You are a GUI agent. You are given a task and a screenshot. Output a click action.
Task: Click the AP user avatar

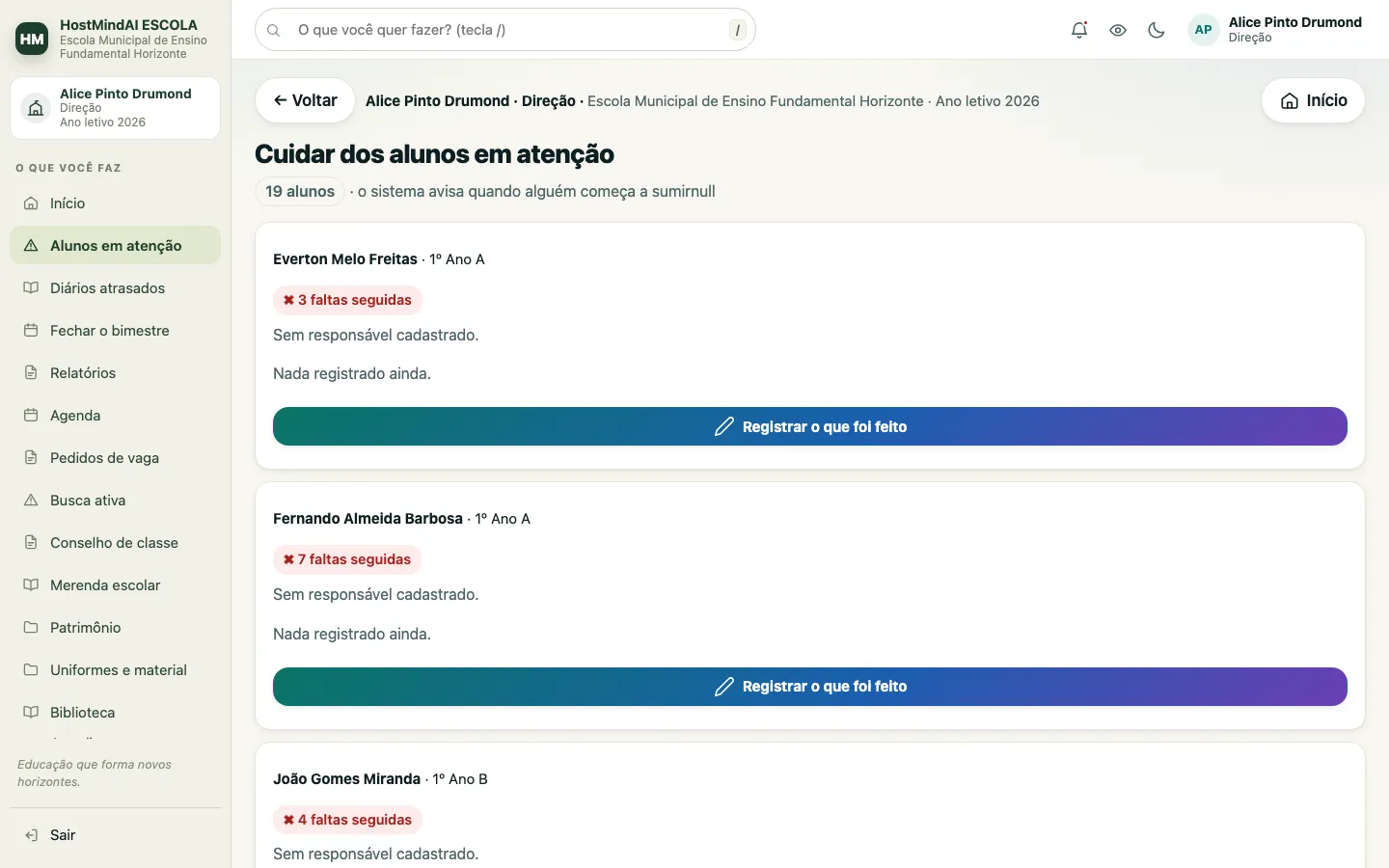point(1203,30)
